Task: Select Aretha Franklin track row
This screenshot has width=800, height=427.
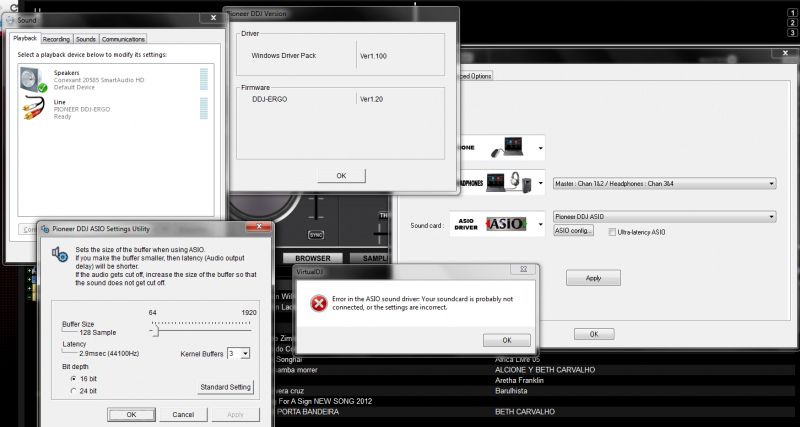Action: pos(519,381)
